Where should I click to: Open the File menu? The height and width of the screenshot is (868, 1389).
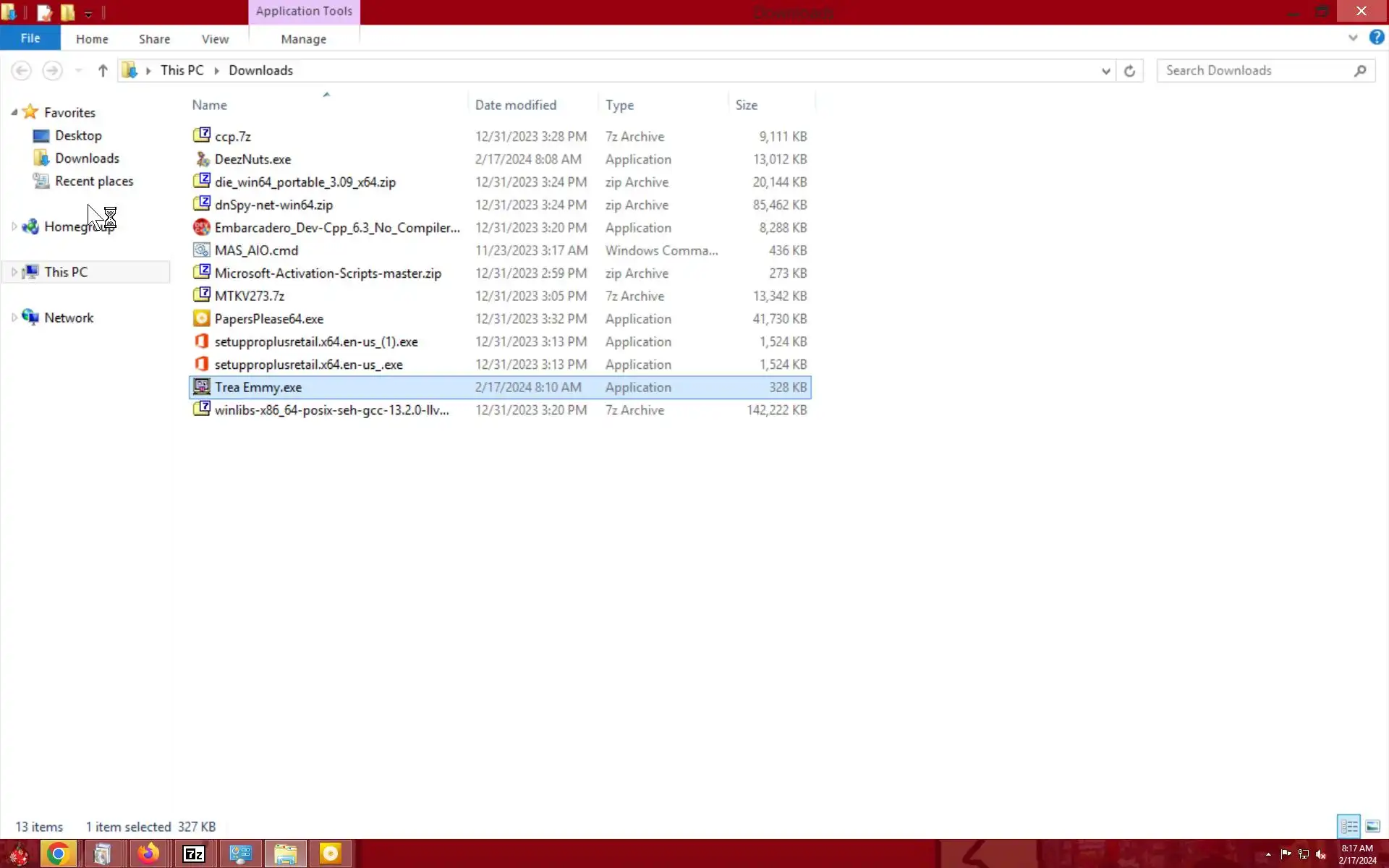click(30, 38)
